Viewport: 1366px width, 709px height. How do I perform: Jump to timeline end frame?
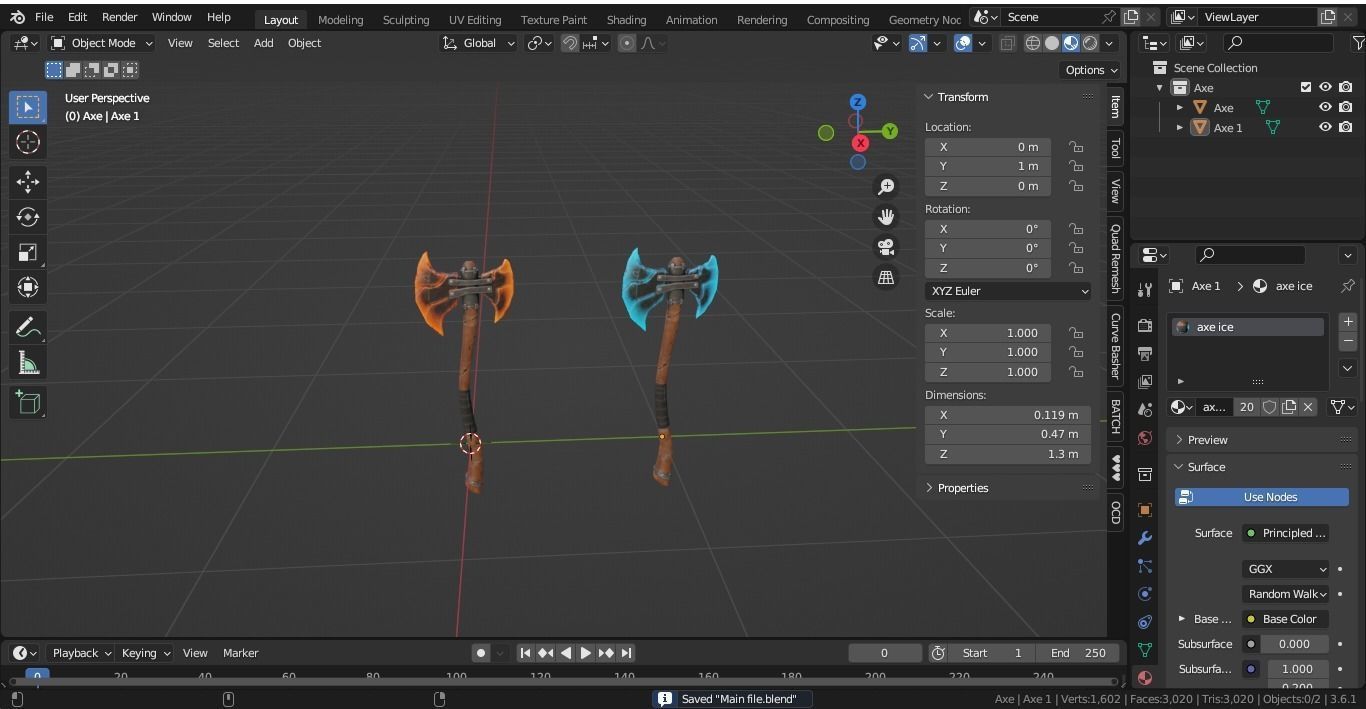tap(626, 653)
